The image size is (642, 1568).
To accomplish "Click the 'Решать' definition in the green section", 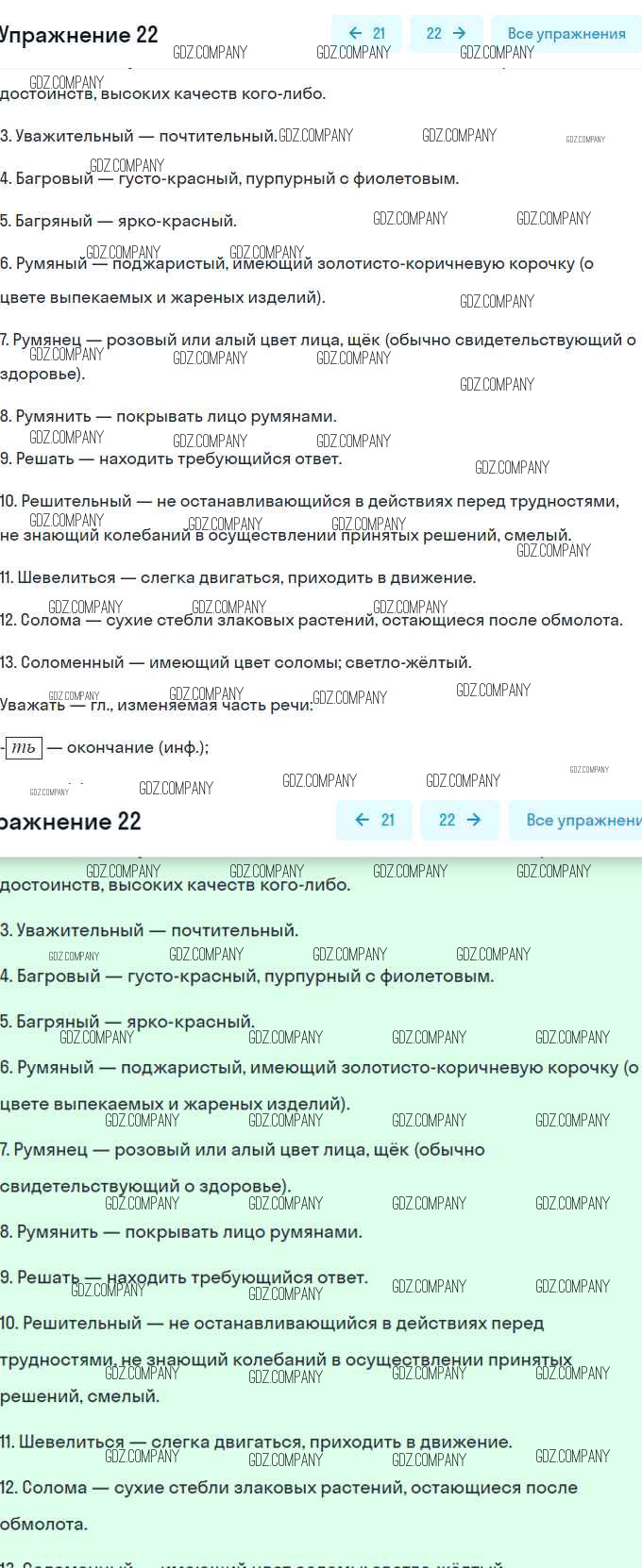I will [184, 1277].
